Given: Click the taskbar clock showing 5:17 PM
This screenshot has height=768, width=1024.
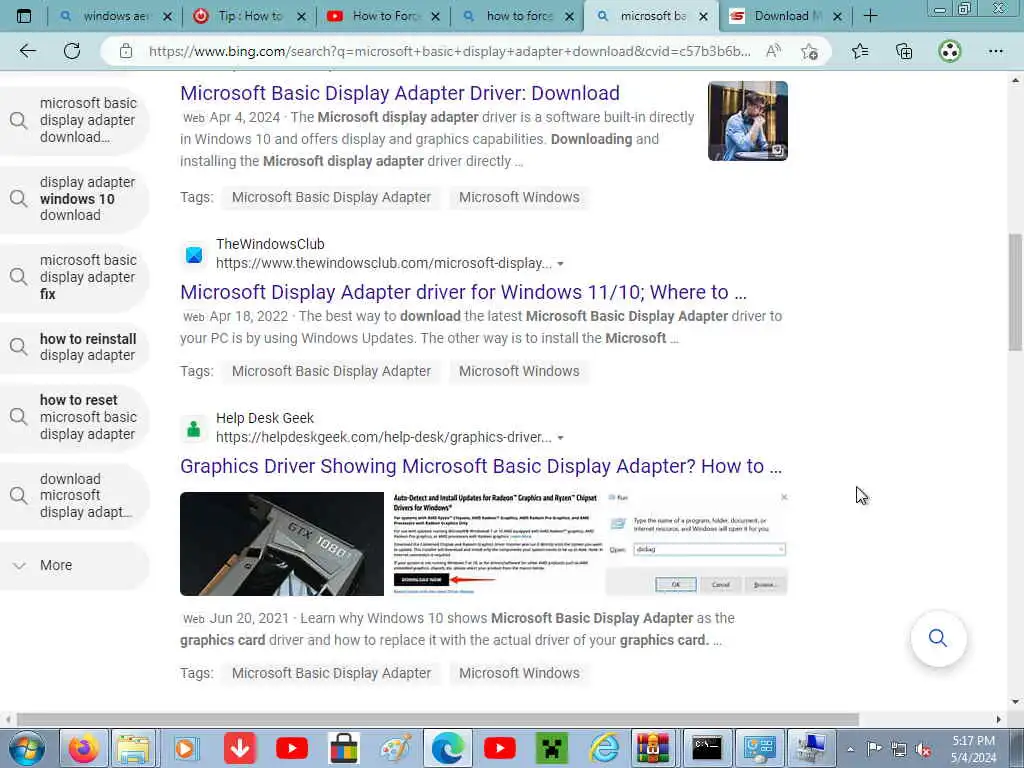Looking at the screenshot, I should pyautogui.click(x=973, y=748).
